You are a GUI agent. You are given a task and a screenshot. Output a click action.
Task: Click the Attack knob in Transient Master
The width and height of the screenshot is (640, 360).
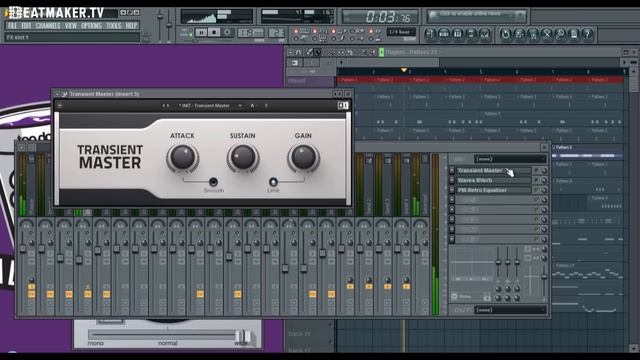[182, 157]
